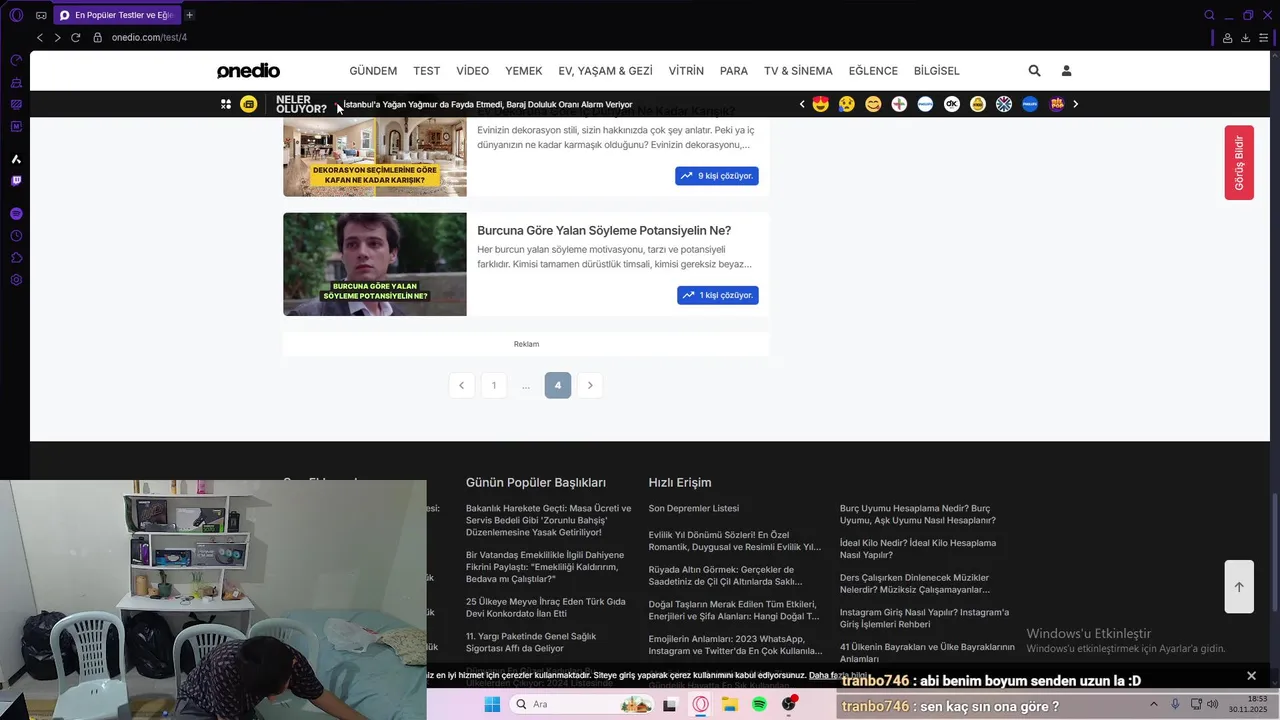Image resolution: width=1280 pixels, height=720 pixels.
Task: Go forward in browser history
Action: pyautogui.click(x=57, y=37)
